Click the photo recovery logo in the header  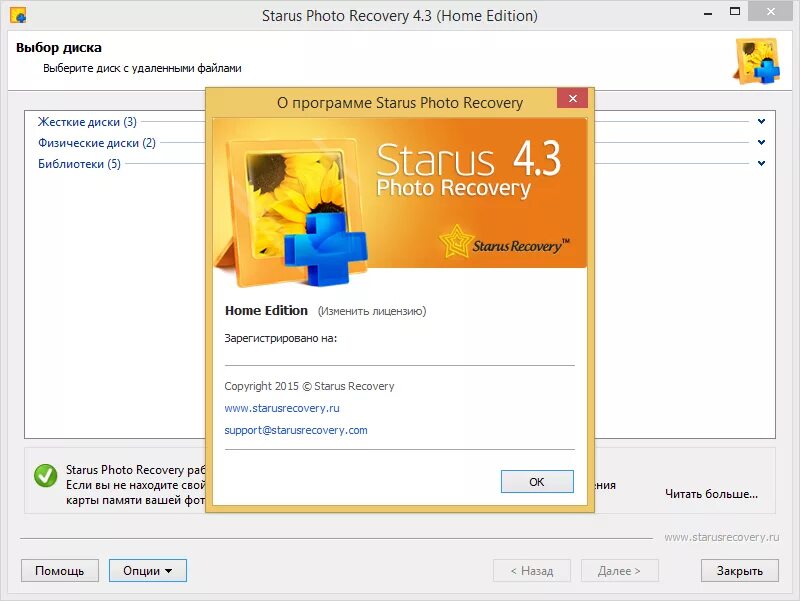(758, 61)
